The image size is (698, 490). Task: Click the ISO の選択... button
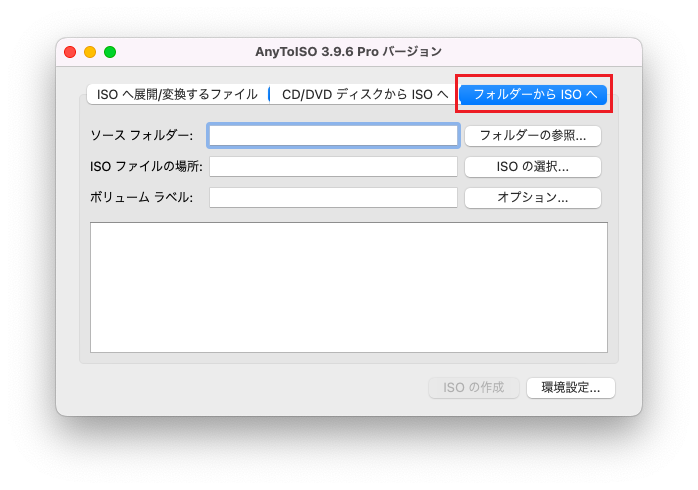click(x=533, y=166)
